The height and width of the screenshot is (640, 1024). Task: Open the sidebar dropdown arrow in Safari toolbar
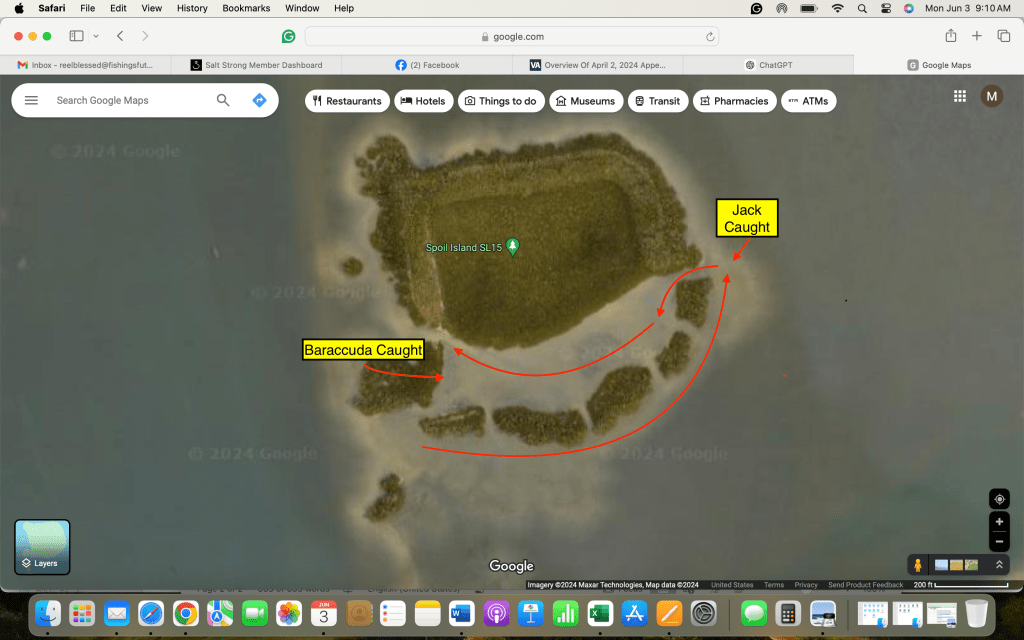coord(96,36)
